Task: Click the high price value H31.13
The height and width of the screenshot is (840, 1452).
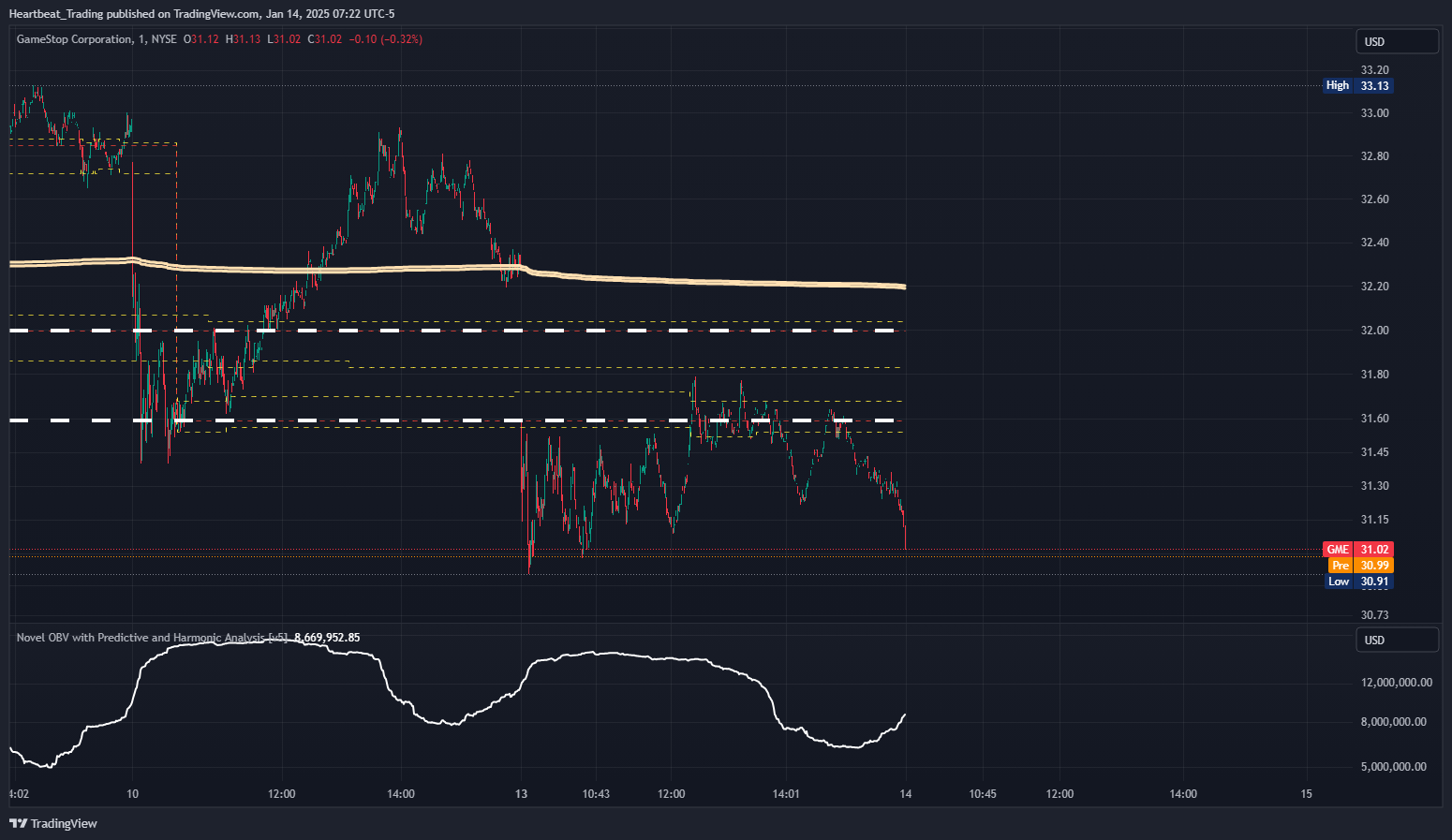Action: (244, 39)
